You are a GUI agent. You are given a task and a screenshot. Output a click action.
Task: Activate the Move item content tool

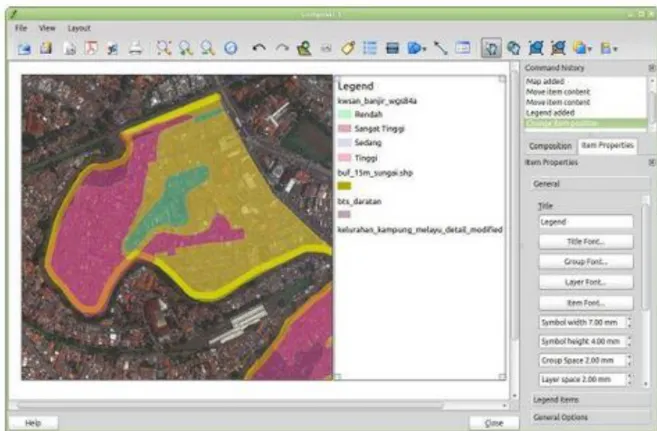click(513, 48)
